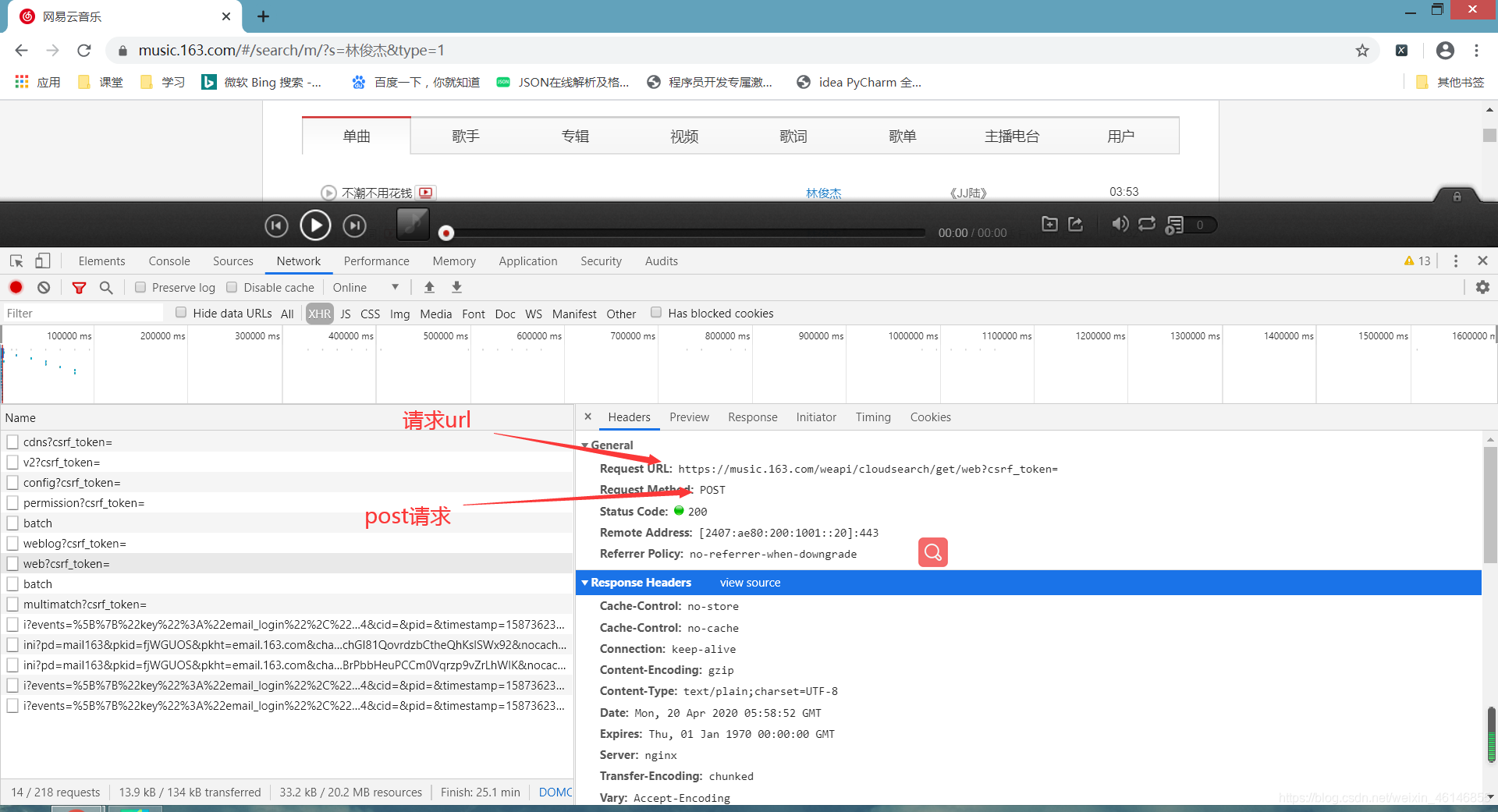Open the DevTools customize three-dot menu

1456,261
